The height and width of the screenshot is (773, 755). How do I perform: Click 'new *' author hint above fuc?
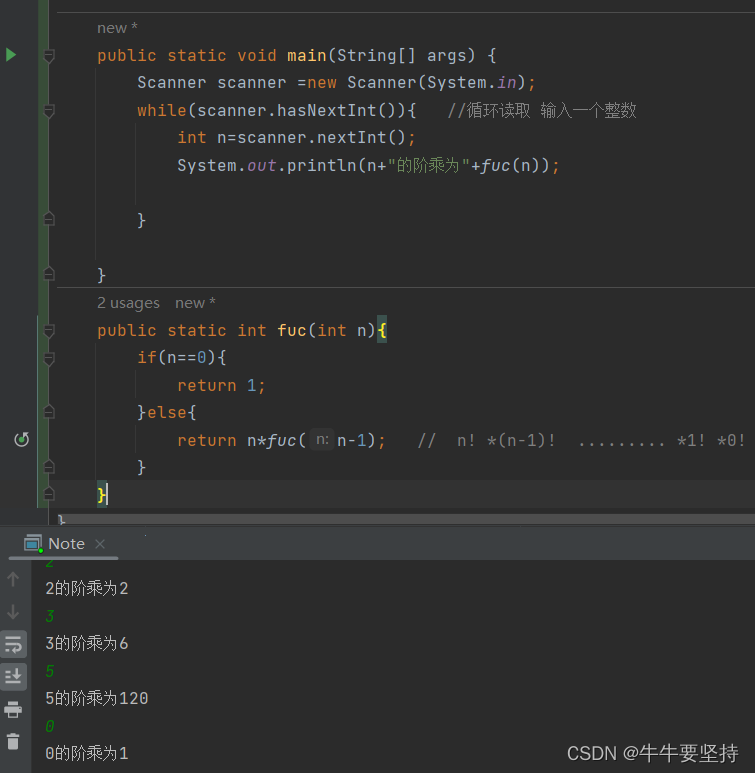(195, 303)
